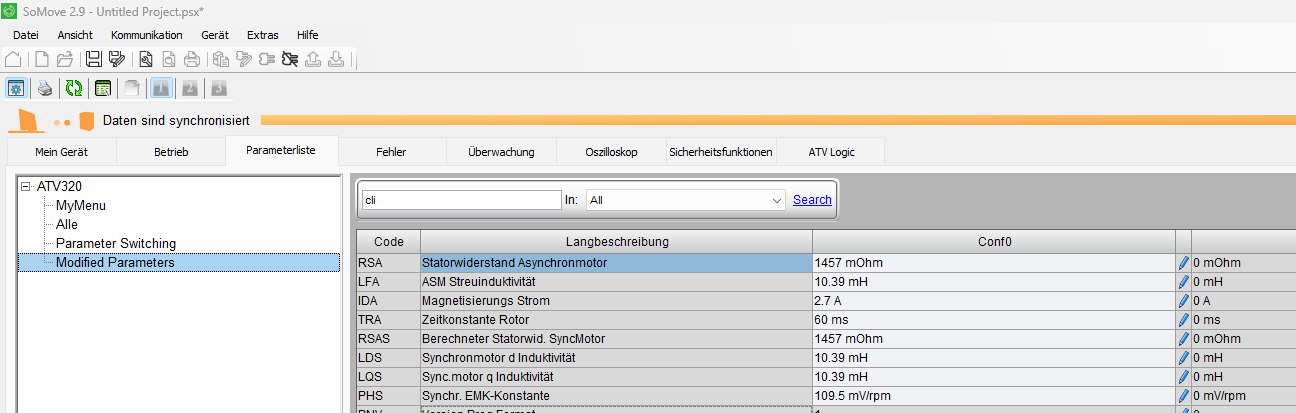Open the ATV Logic tab
This screenshot has height=413, width=1296.
coord(832,152)
